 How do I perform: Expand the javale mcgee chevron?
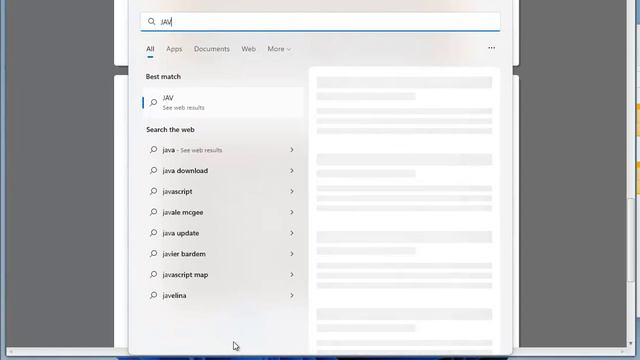(292, 212)
